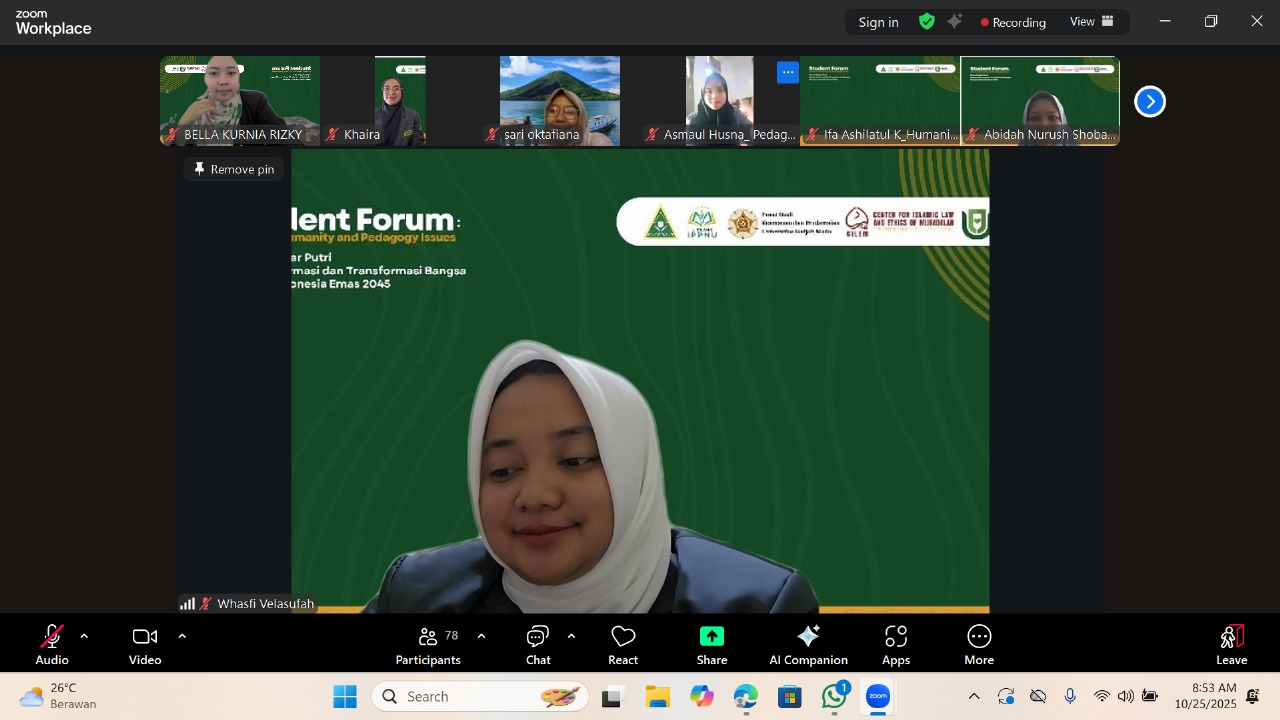Open the More options menu

tap(979, 645)
